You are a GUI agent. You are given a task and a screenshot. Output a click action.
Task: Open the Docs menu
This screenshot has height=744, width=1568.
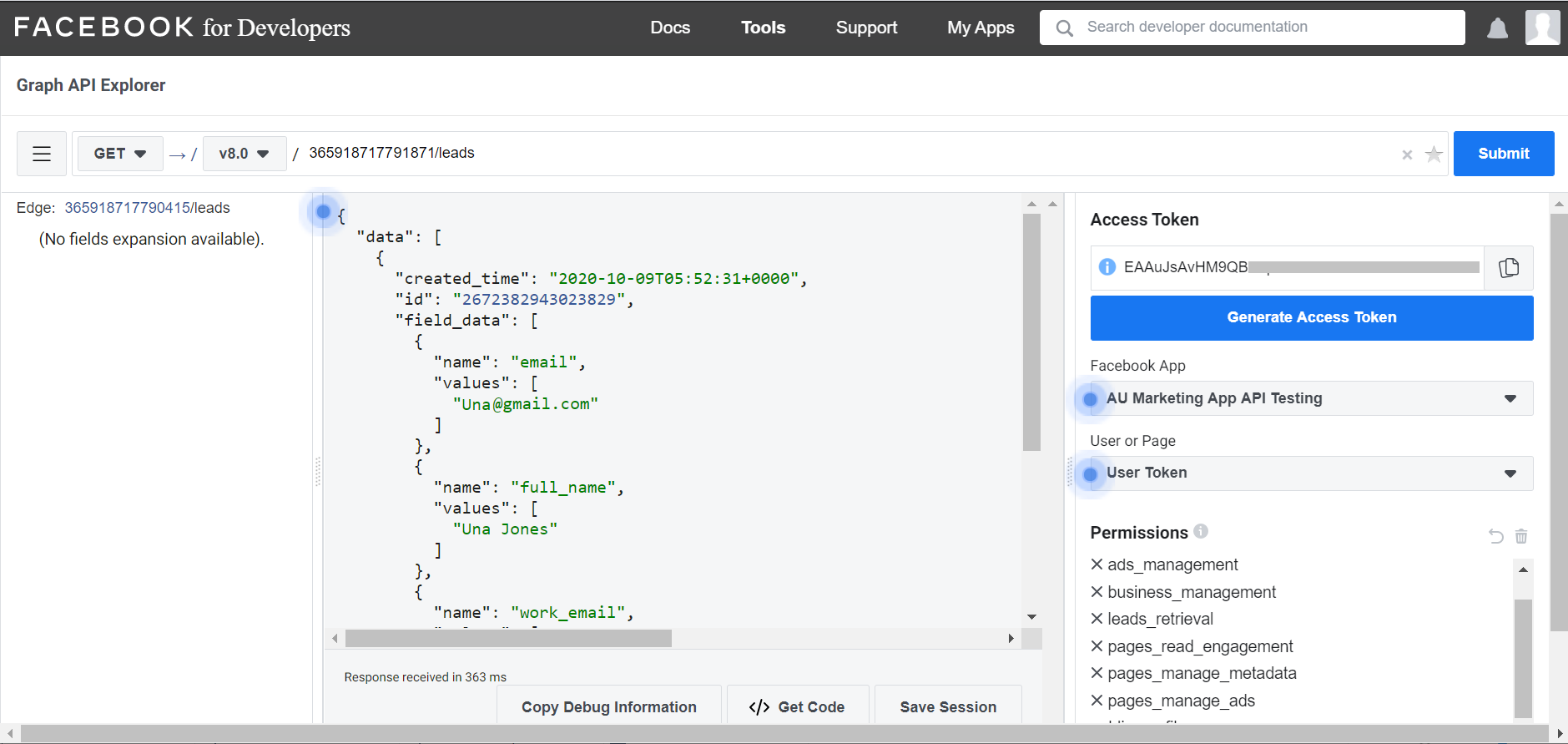(669, 28)
